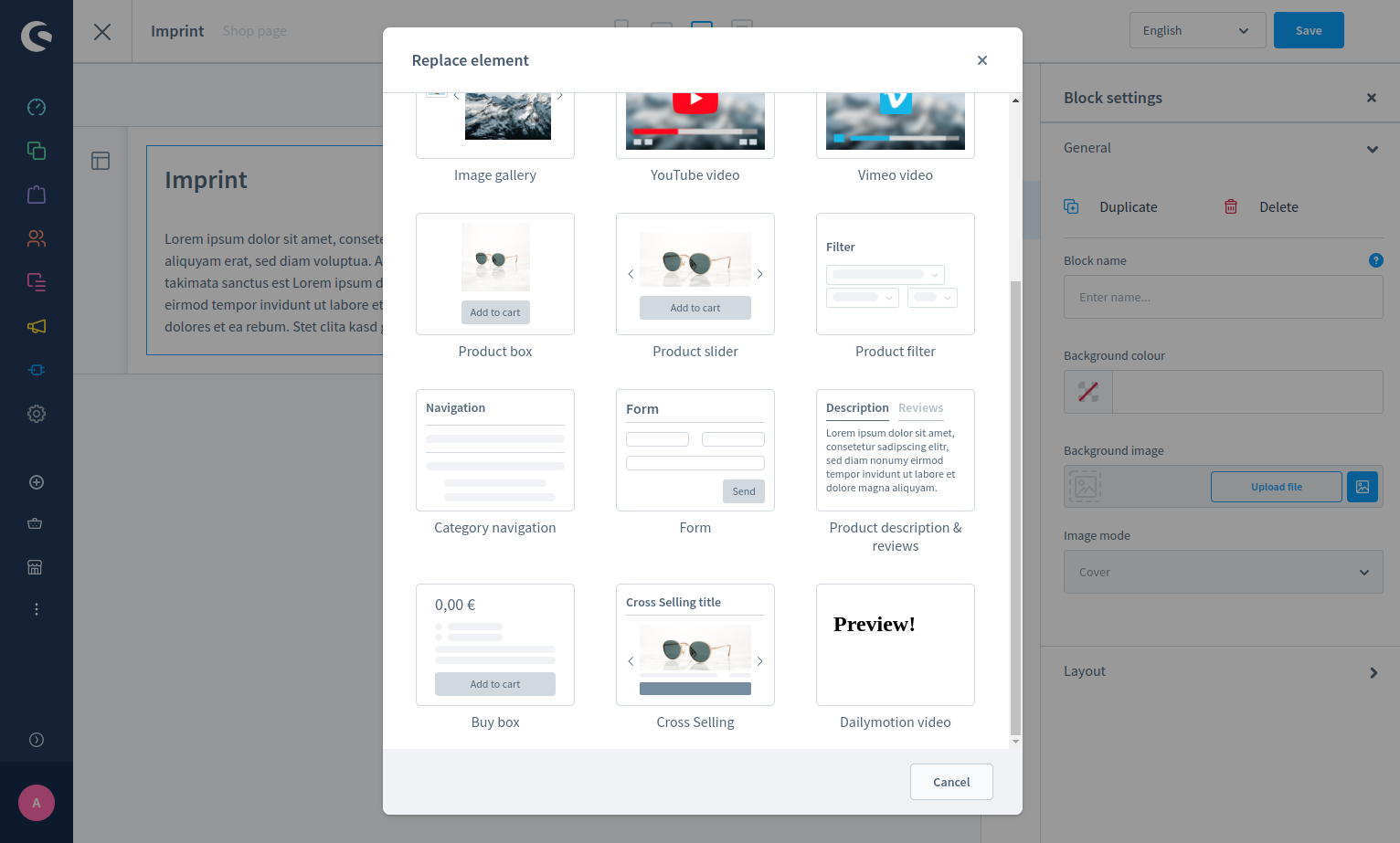Open the Customers section icon
The width and height of the screenshot is (1400, 843).
click(x=37, y=238)
